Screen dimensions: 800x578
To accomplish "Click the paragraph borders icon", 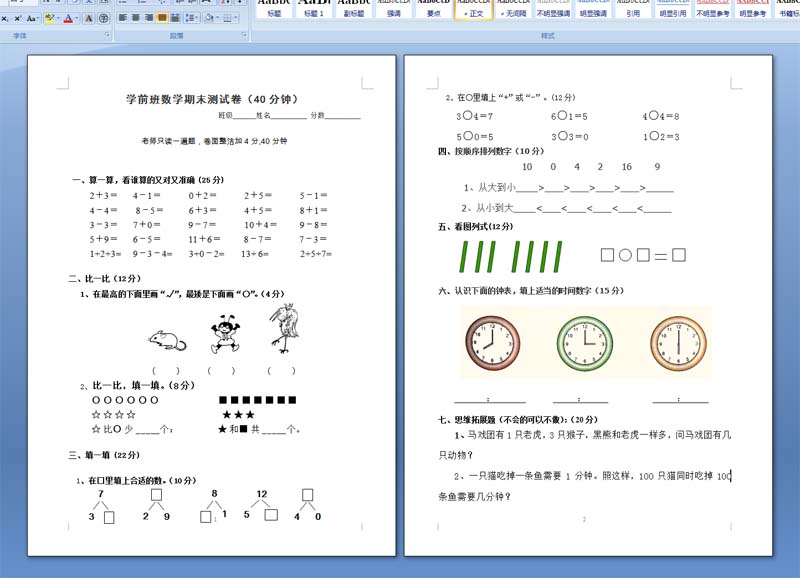I will pyautogui.click(x=227, y=18).
